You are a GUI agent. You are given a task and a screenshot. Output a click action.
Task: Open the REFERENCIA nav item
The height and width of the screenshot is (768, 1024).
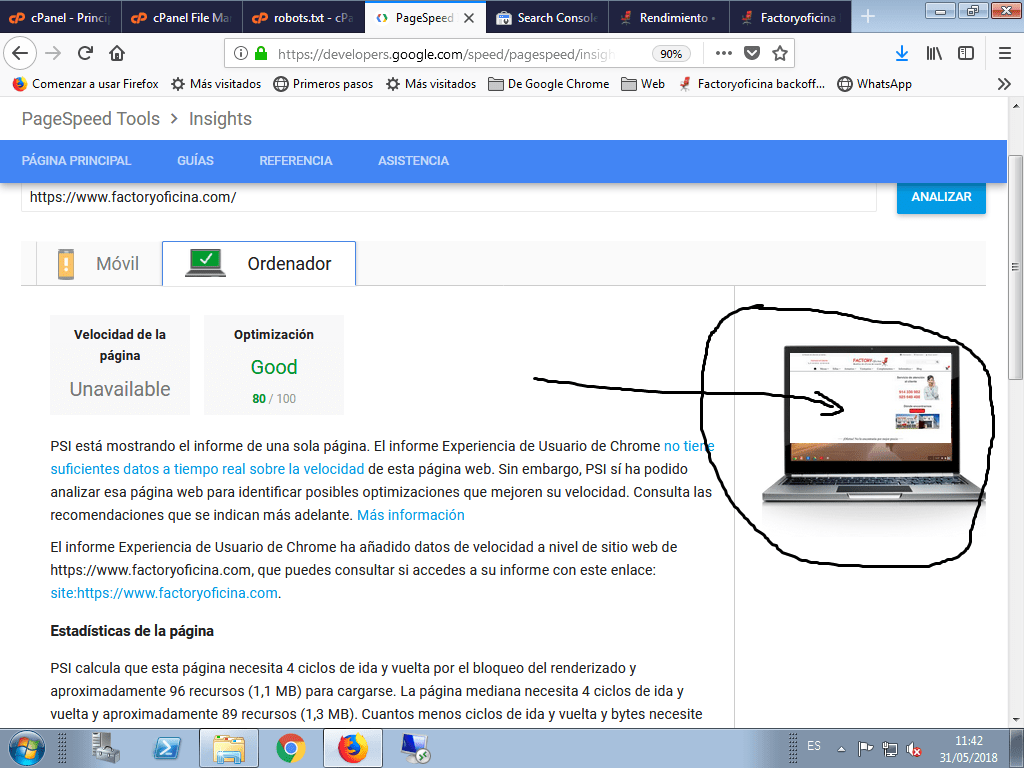click(296, 161)
